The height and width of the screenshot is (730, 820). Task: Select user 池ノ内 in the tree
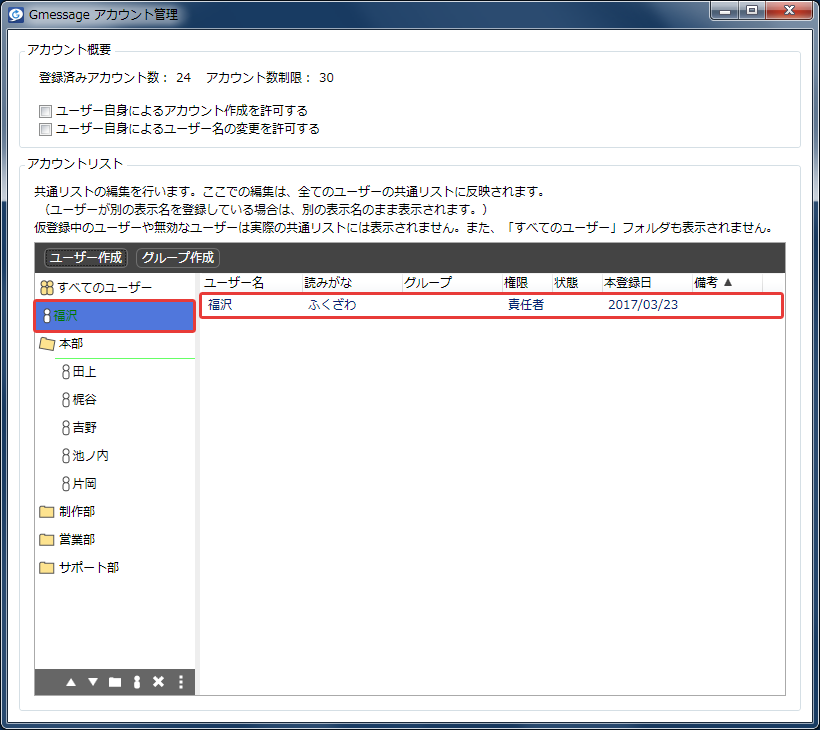point(85,455)
